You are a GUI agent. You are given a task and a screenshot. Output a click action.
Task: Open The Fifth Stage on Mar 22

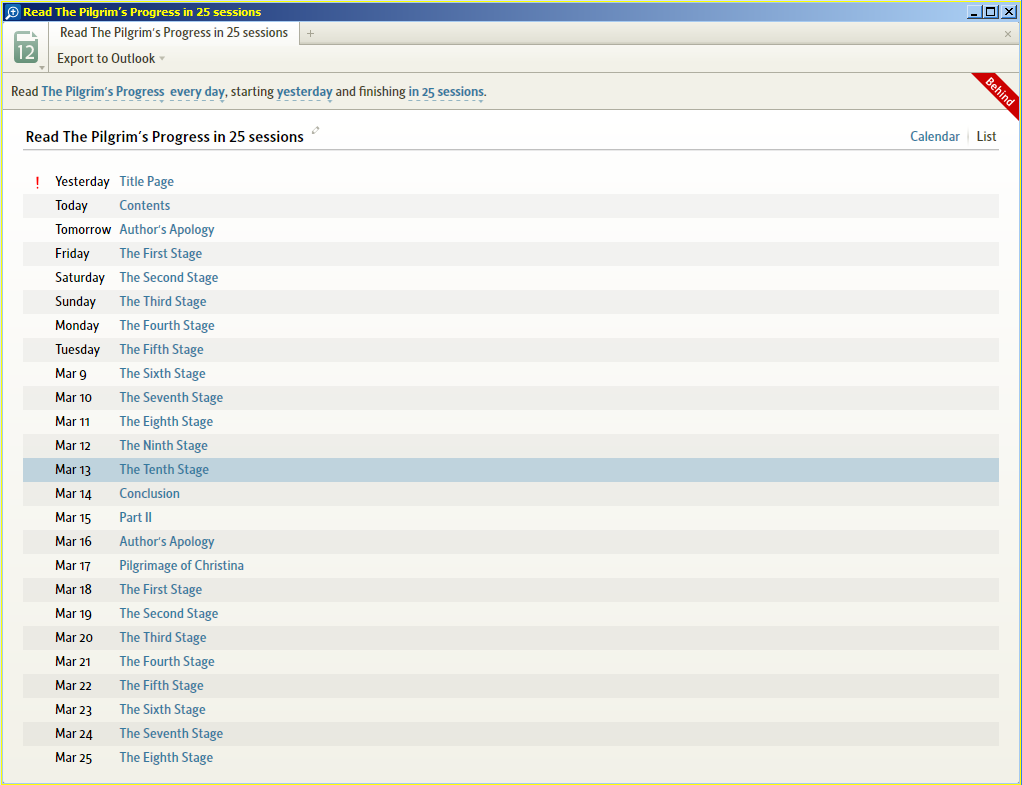162,685
